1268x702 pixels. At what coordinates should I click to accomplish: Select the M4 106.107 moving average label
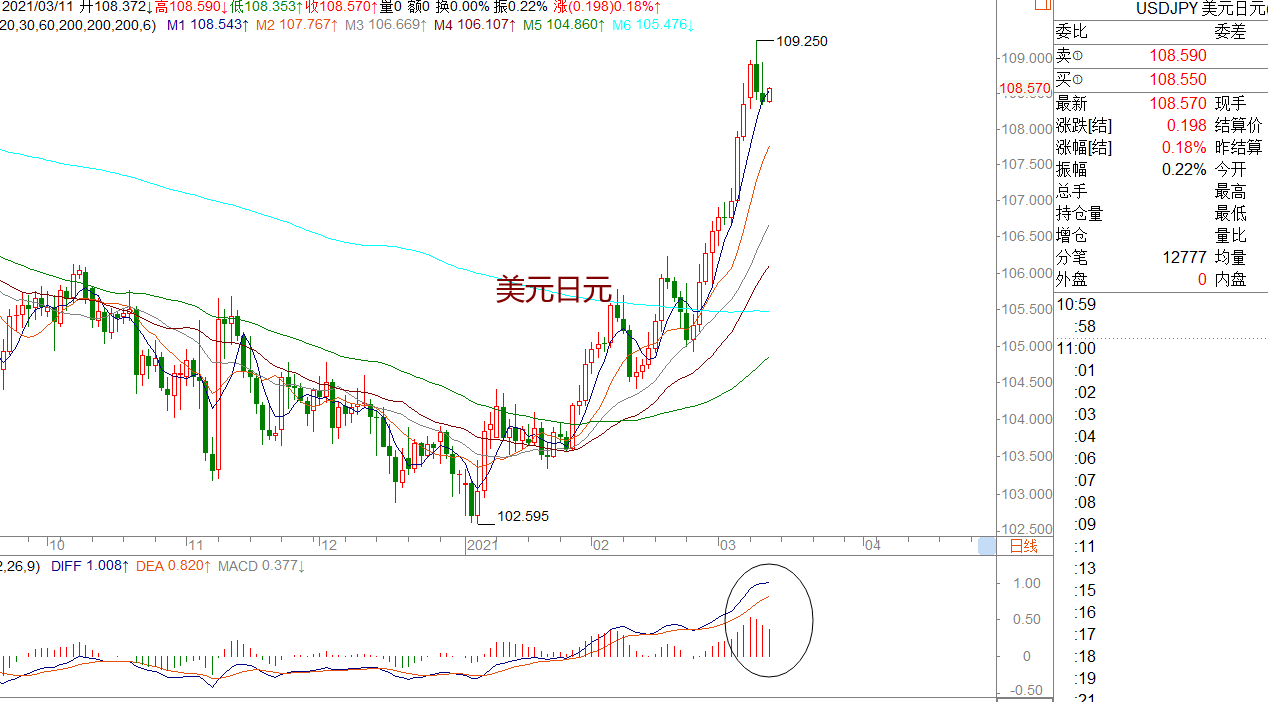[x=474, y=24]
